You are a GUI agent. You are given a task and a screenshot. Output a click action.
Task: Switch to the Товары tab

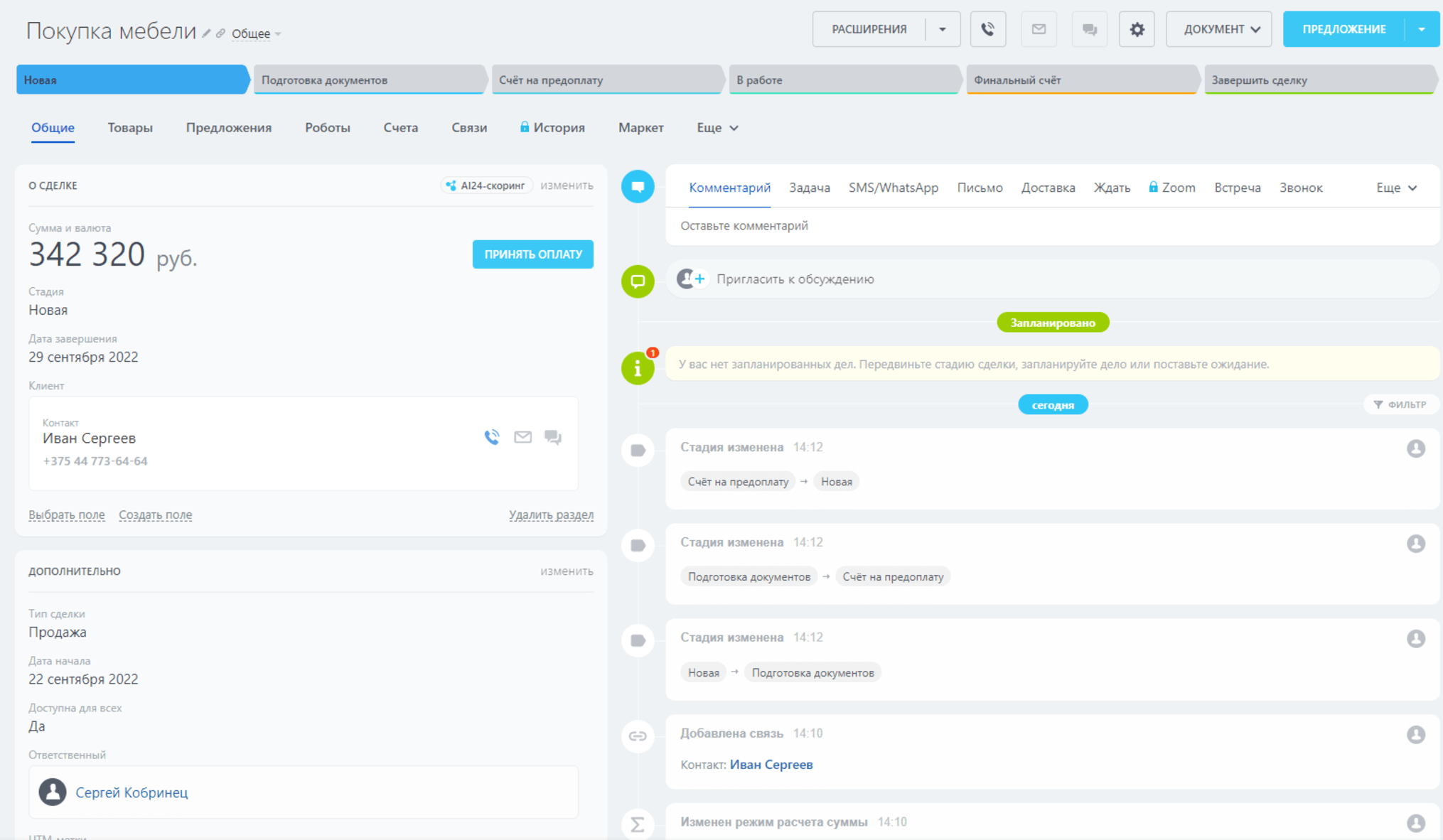tap(130, 128)
